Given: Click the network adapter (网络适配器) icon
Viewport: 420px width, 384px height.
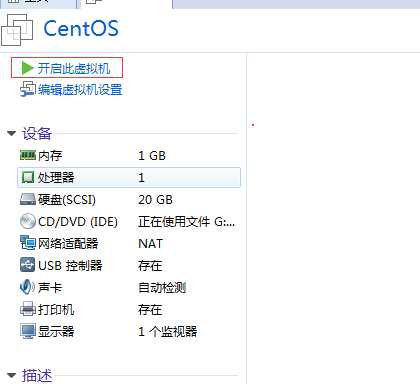Looking at the screenshot, I should click(28, 243).
